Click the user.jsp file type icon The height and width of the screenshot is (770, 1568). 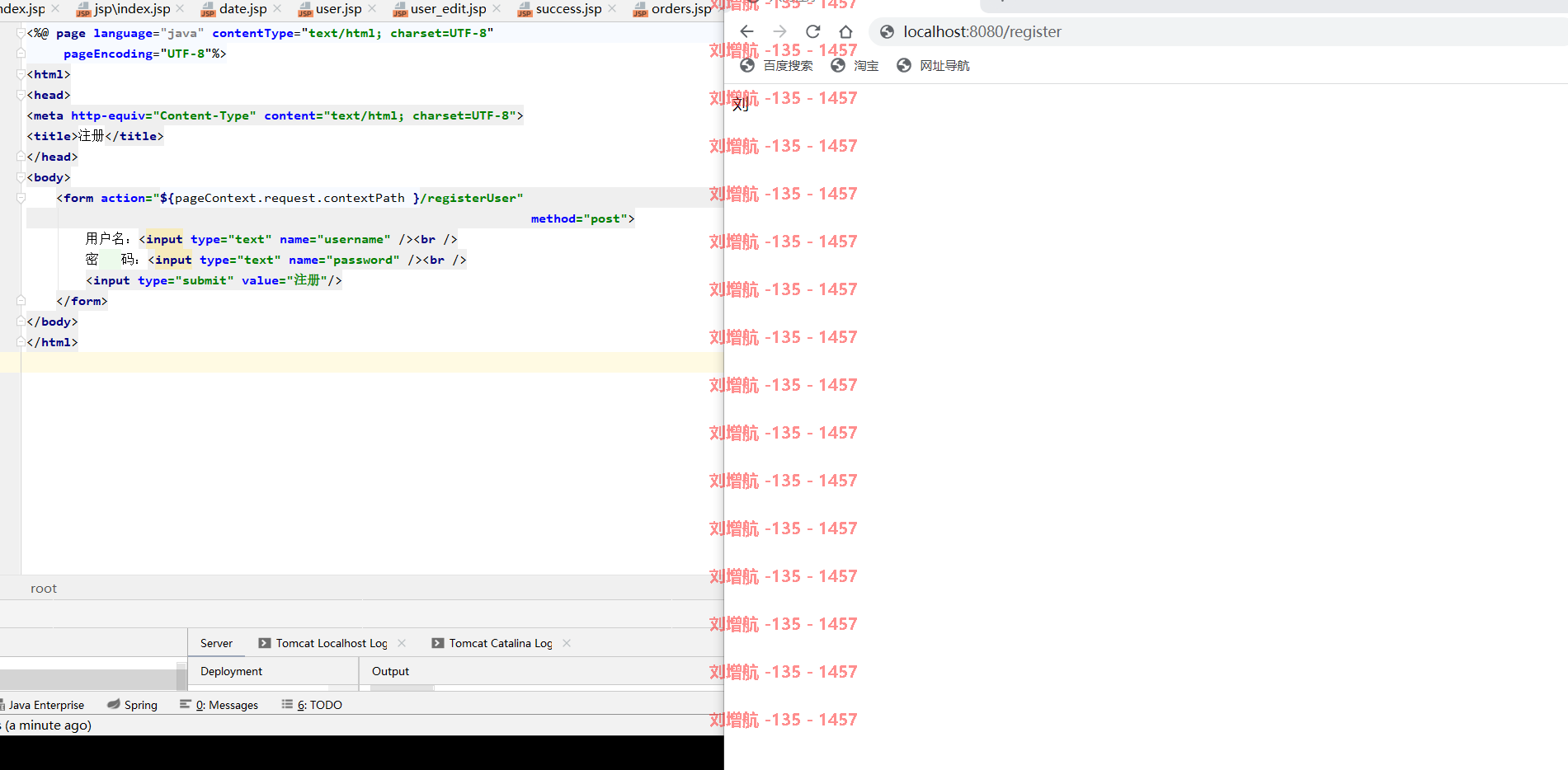pyautogui.click(x=305, y=10)
